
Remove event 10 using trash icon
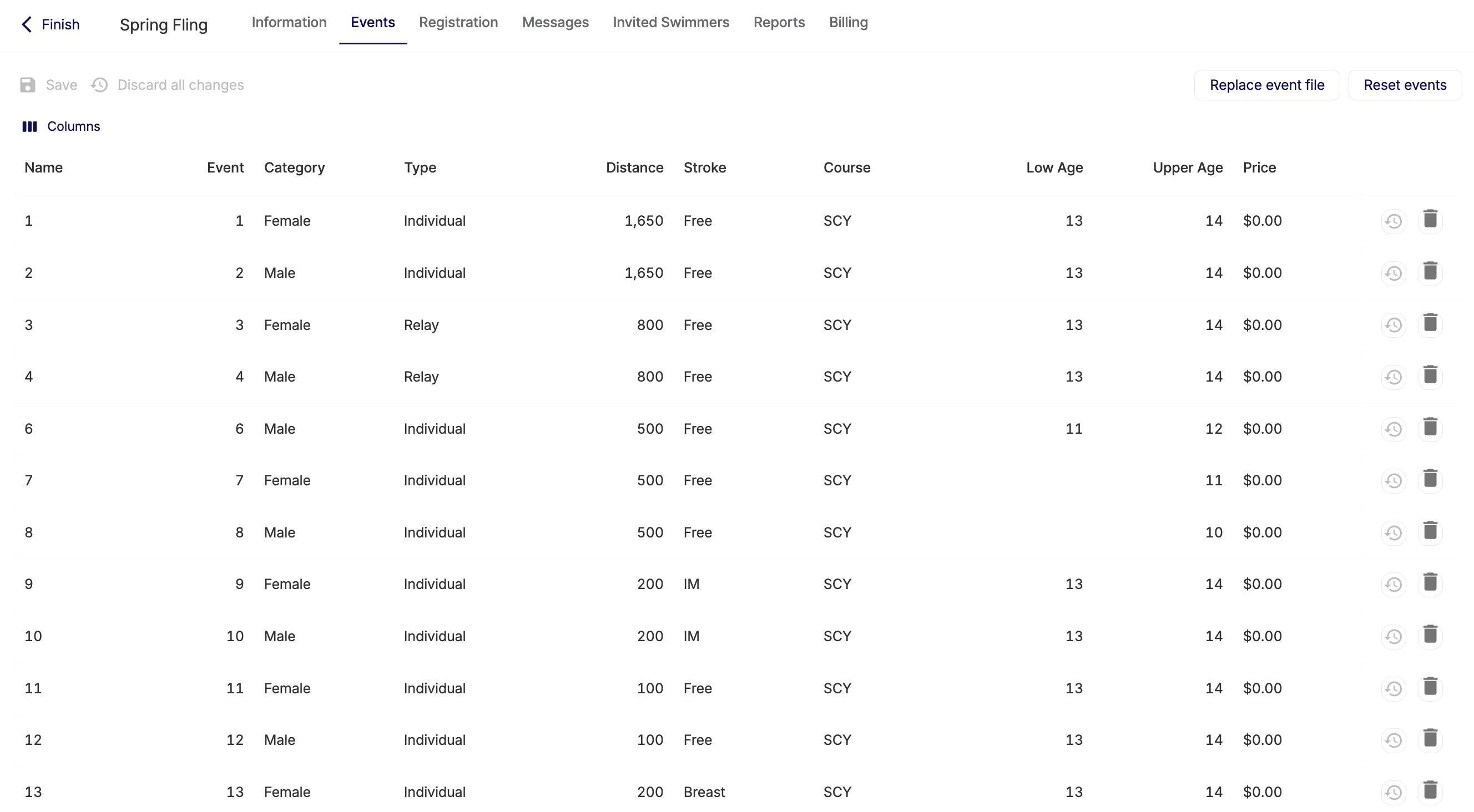(1430, 635)
